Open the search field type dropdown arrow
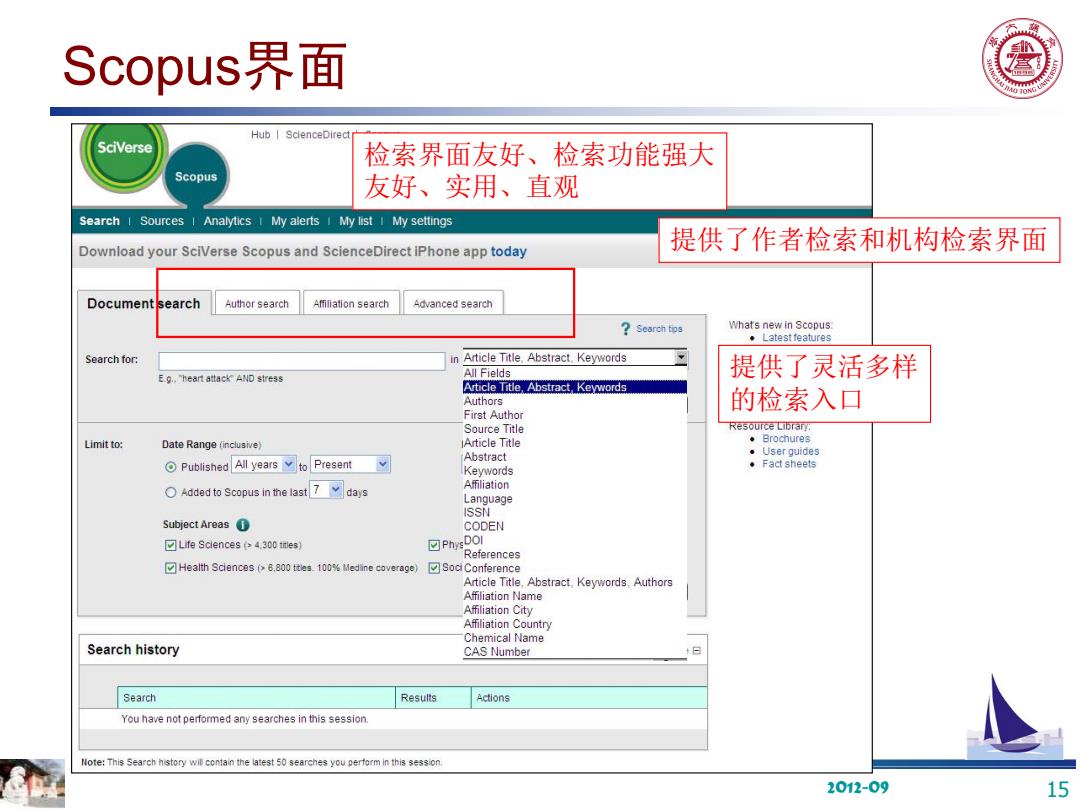This screenshot has width=1080, height=810. [x=681, y=357]
